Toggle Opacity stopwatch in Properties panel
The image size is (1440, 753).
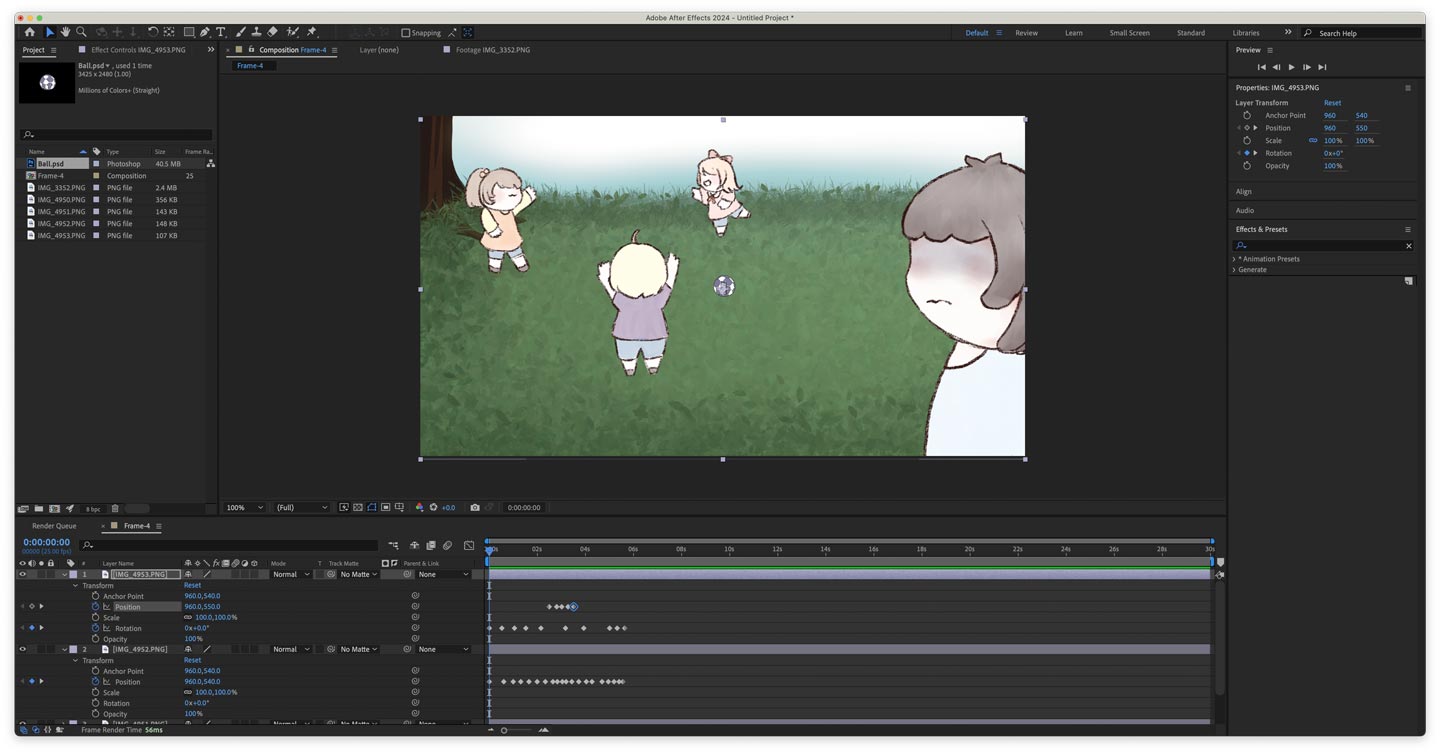[x=1247, y=166]
